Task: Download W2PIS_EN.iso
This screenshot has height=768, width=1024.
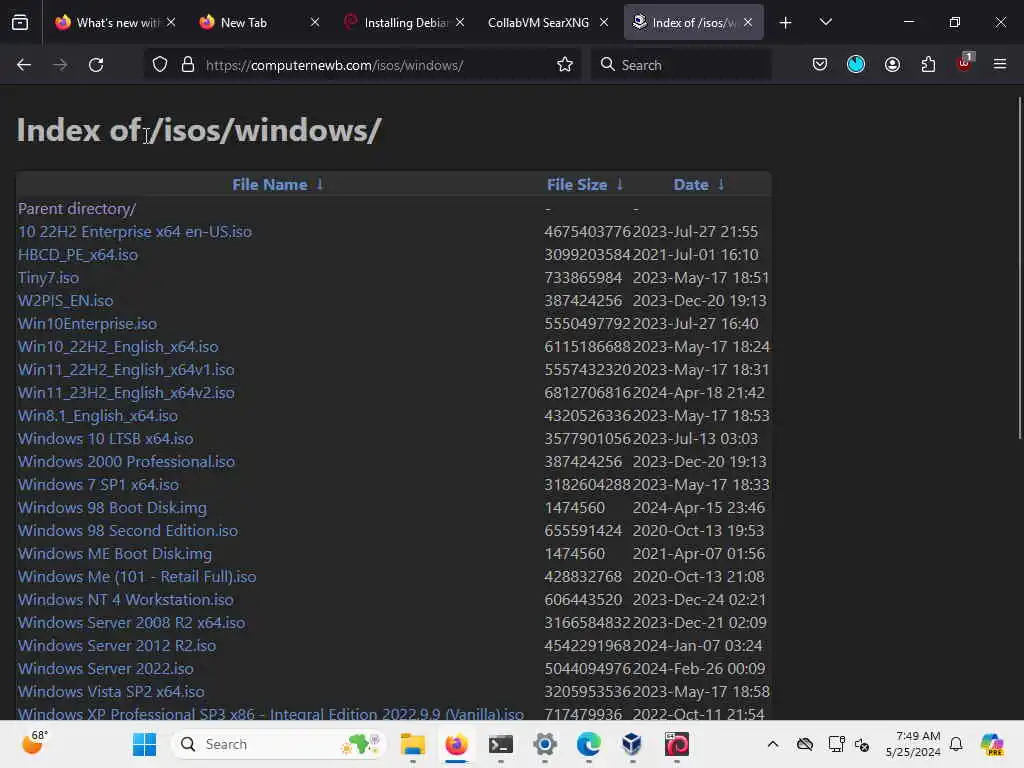Action: coord(65,300)
